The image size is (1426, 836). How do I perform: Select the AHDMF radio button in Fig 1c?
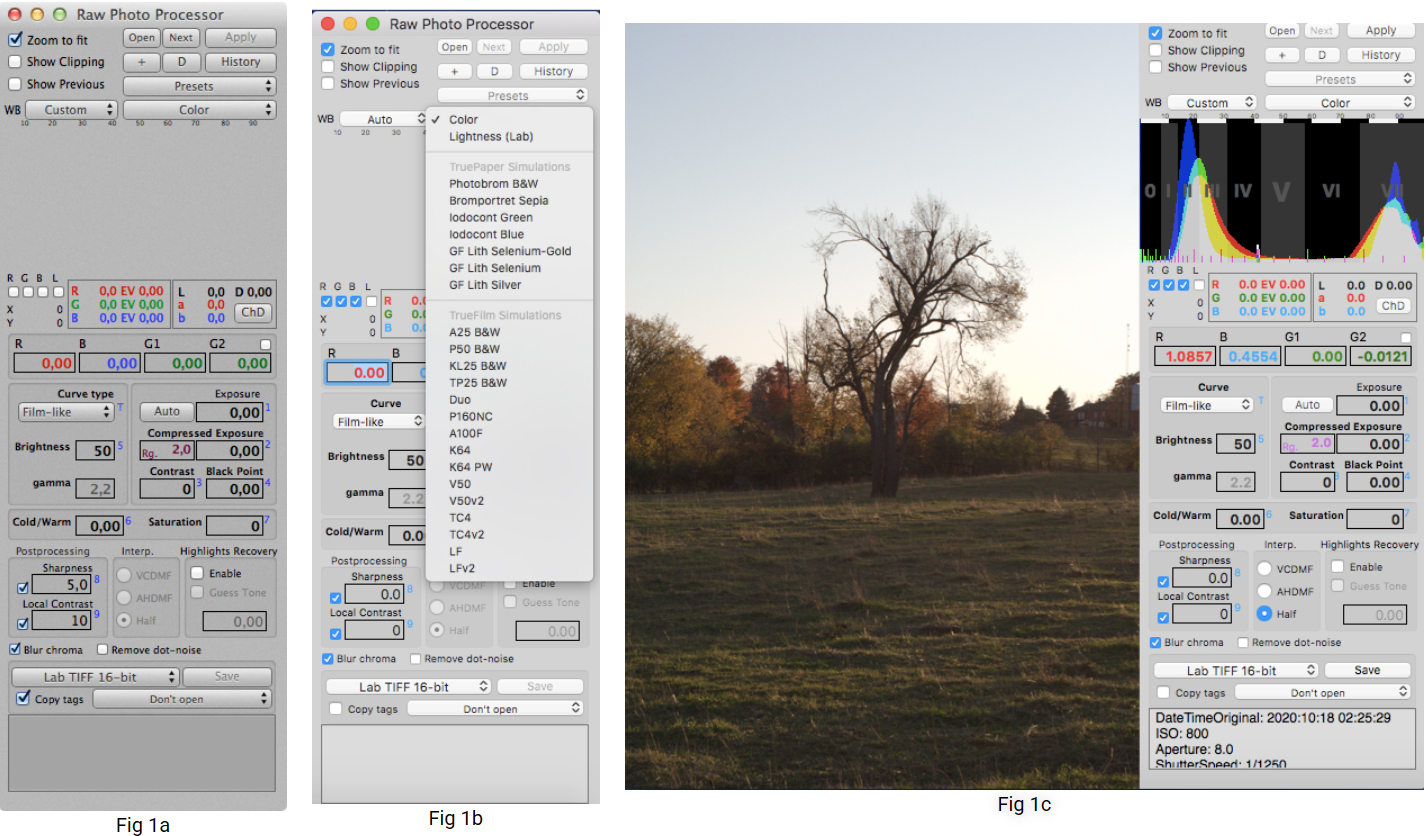(x=1265, y=590)
